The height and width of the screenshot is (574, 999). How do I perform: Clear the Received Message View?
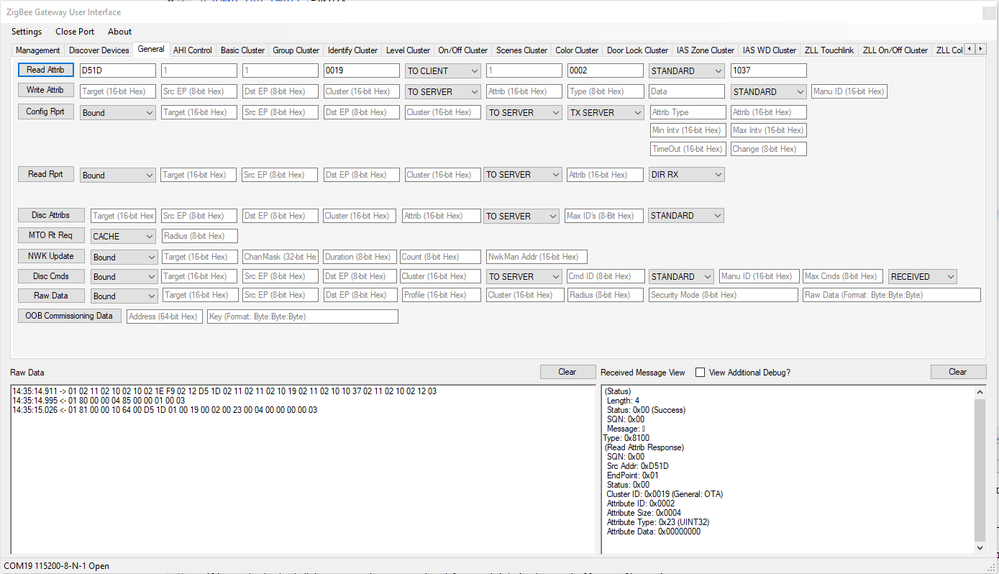958,372
